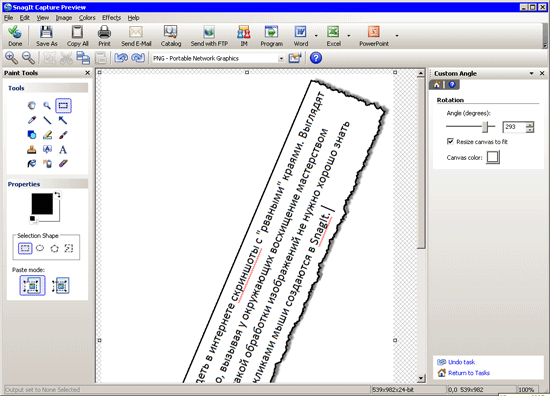Open the PNG file format dropdown
The width and height of the screenshot is (550, 396).
pyautogui.click(x=217, y=59)
